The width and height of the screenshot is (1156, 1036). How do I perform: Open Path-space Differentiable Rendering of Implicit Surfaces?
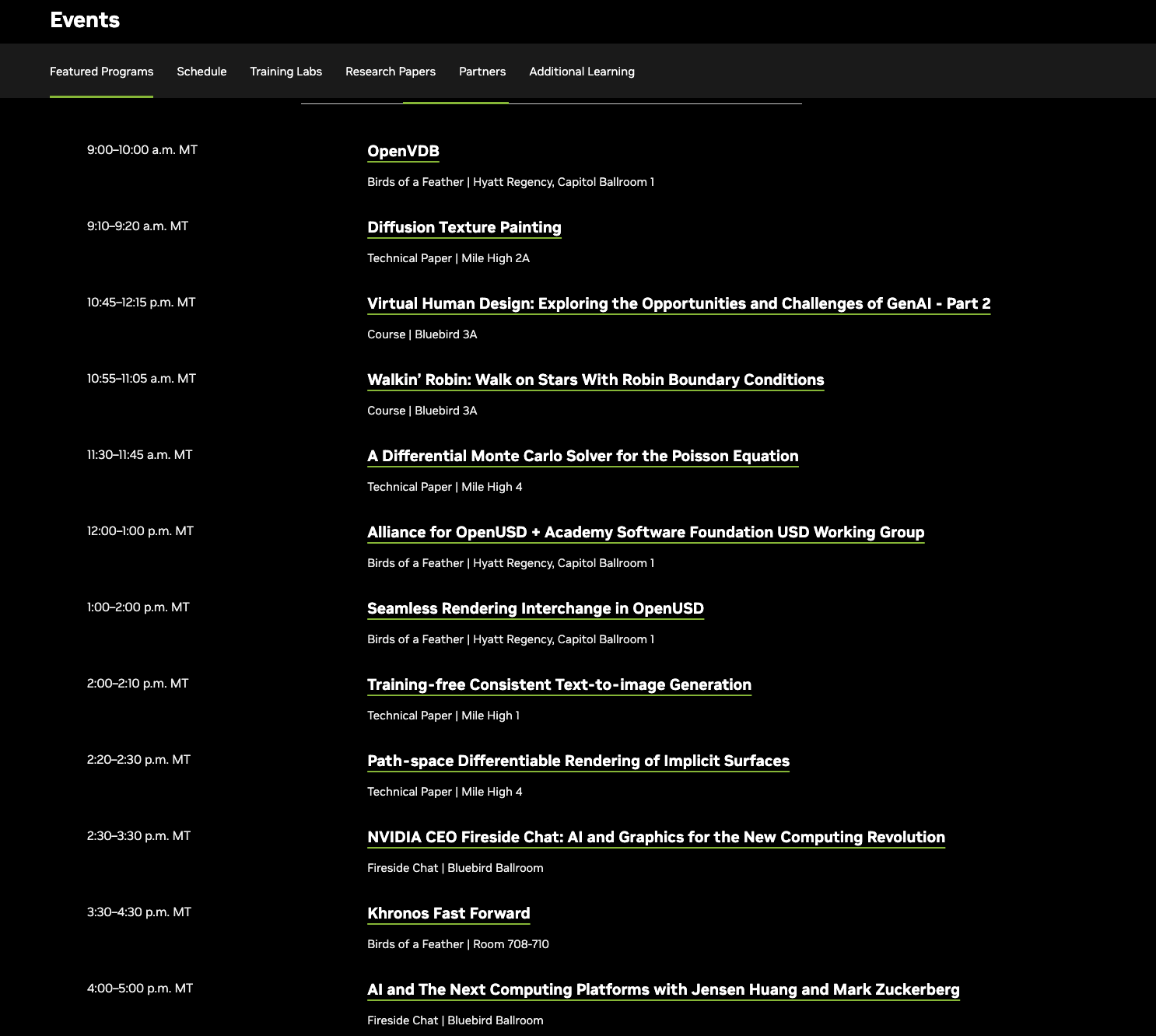click(578, 761)
